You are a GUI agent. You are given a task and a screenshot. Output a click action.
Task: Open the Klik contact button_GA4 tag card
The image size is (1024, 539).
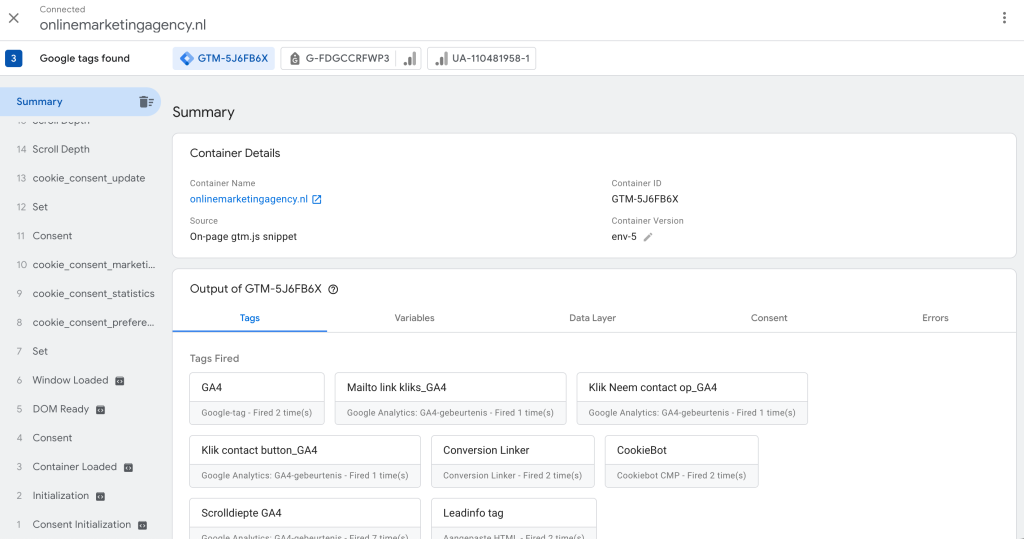point(305,461)
